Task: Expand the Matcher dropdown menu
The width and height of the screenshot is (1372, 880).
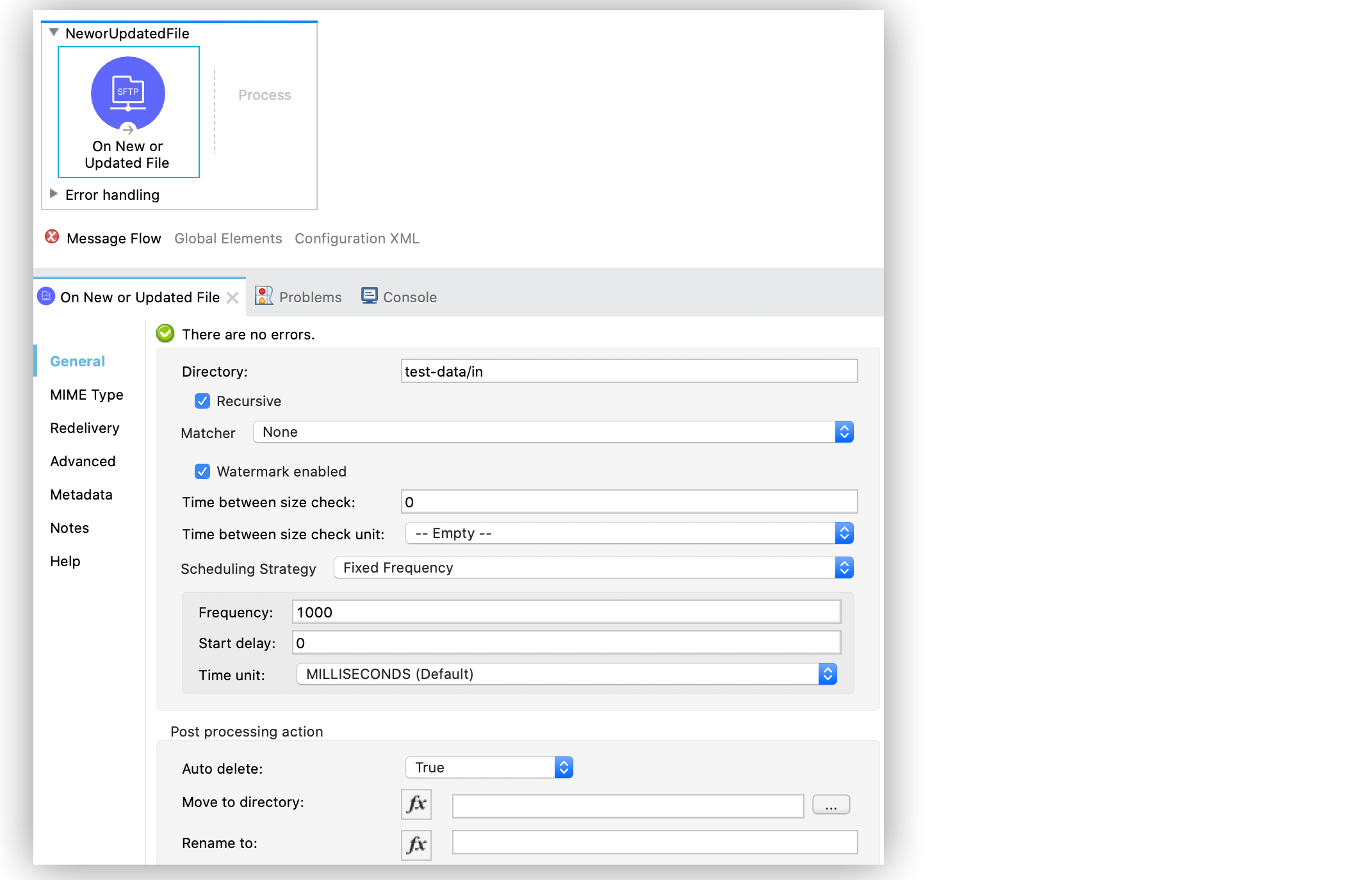Action: click(x=845, y=432)
